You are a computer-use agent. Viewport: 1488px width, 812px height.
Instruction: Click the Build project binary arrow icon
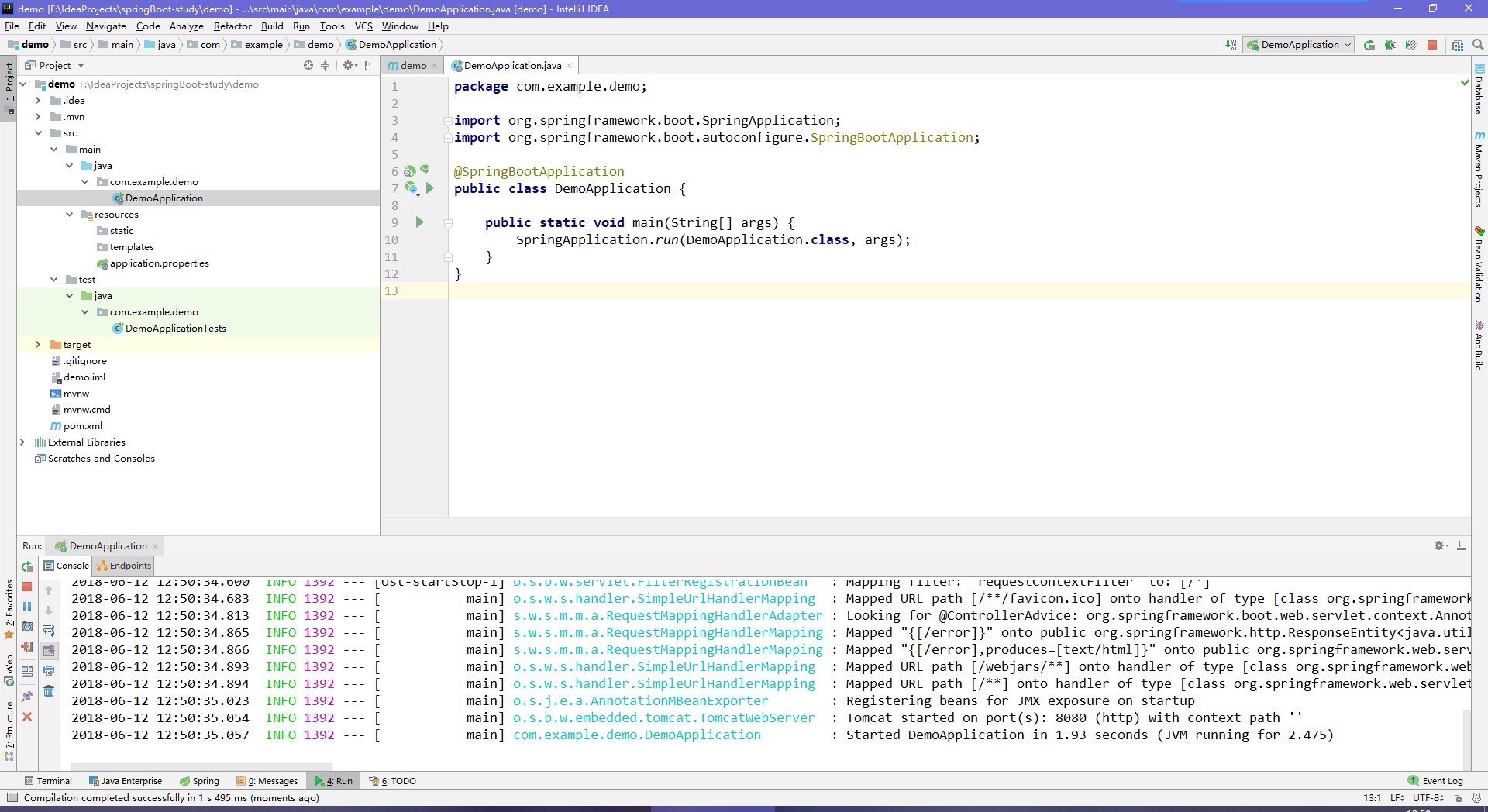click(1231, 45)
